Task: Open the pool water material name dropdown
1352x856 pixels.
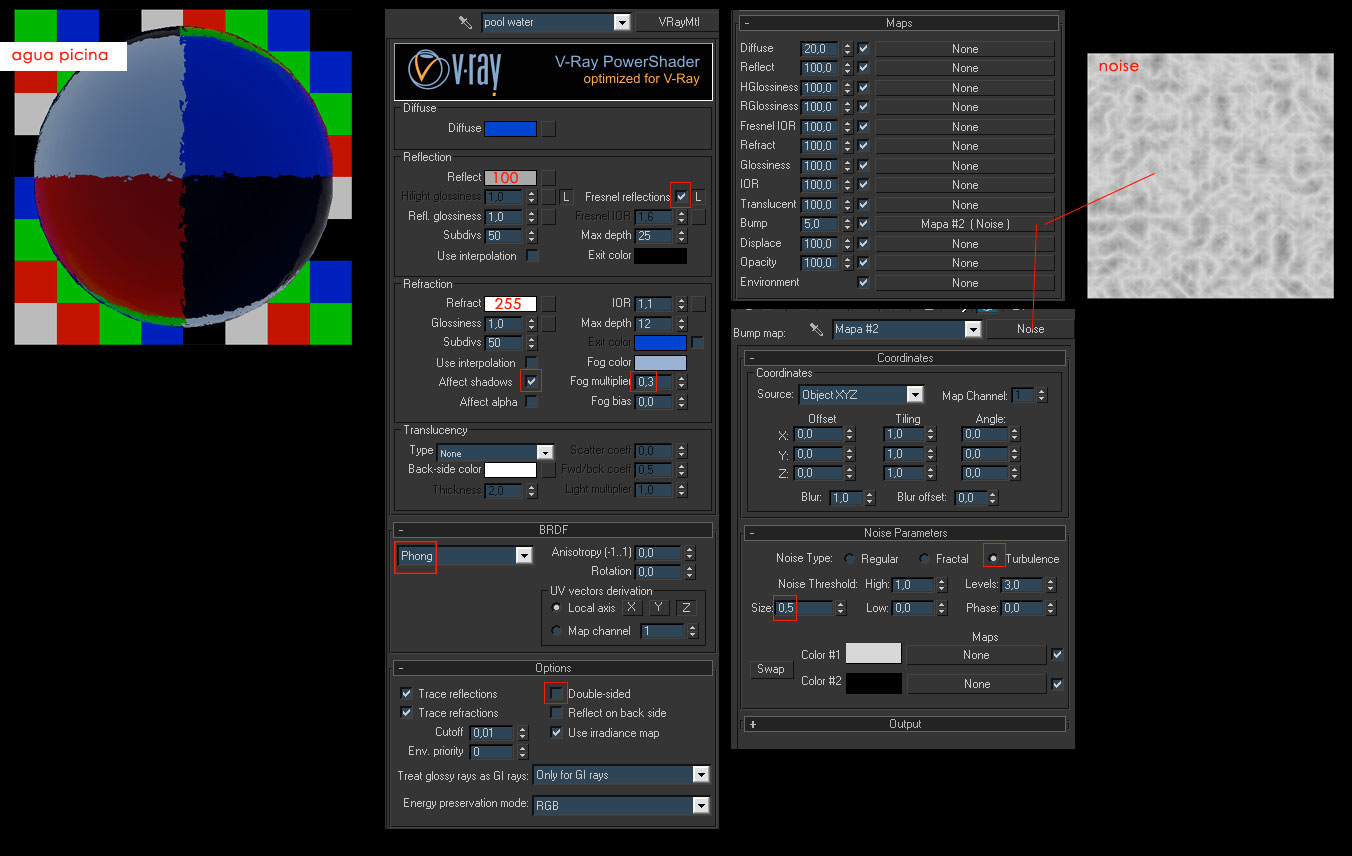Action: tap(622, 22)
